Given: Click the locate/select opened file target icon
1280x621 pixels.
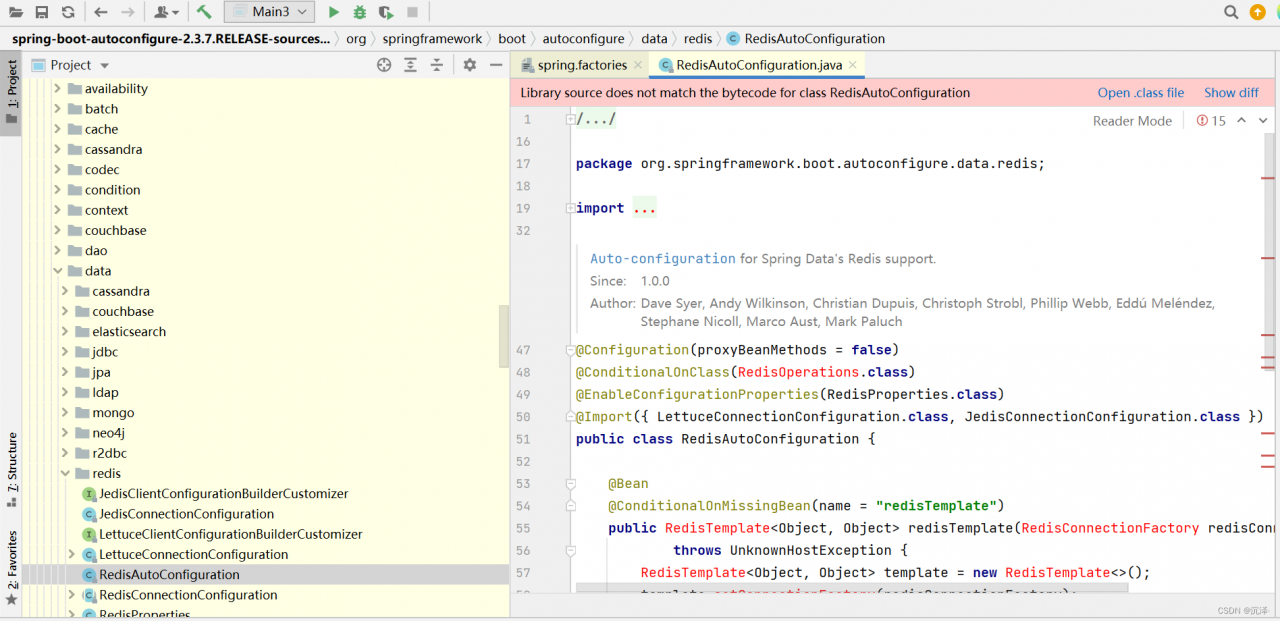Looking at the screenshot, I should (x=384, y=65).
